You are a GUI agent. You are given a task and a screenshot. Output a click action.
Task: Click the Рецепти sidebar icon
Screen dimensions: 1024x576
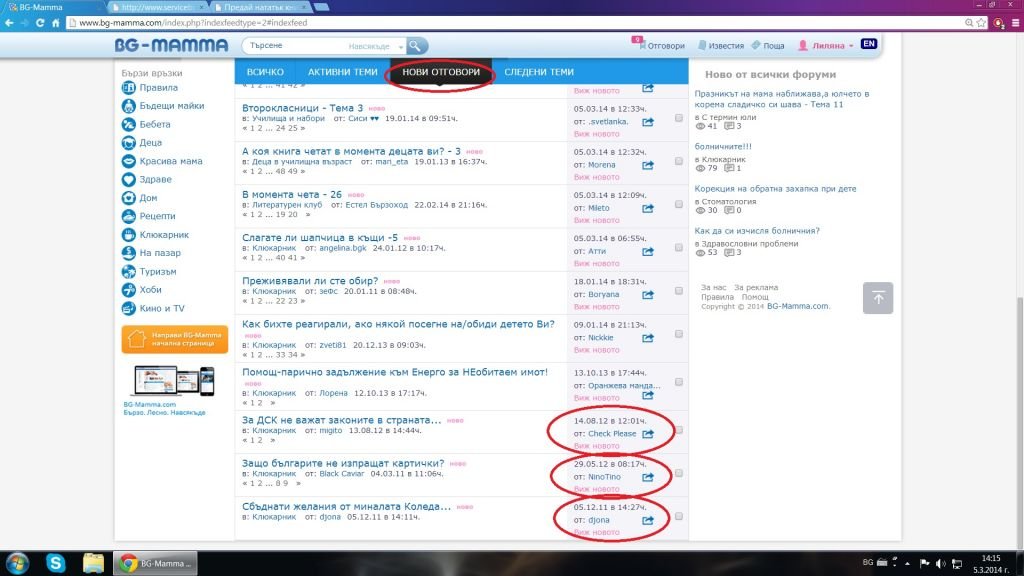pos(129,216)
